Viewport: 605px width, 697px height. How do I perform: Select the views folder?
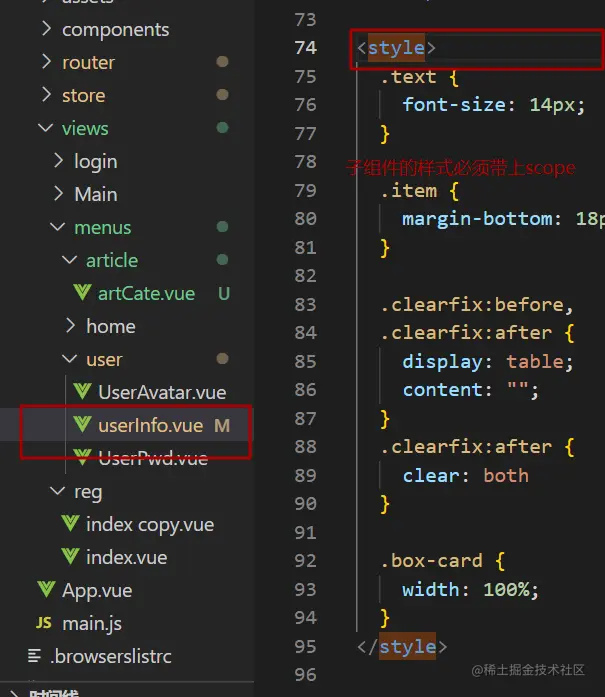85,128
